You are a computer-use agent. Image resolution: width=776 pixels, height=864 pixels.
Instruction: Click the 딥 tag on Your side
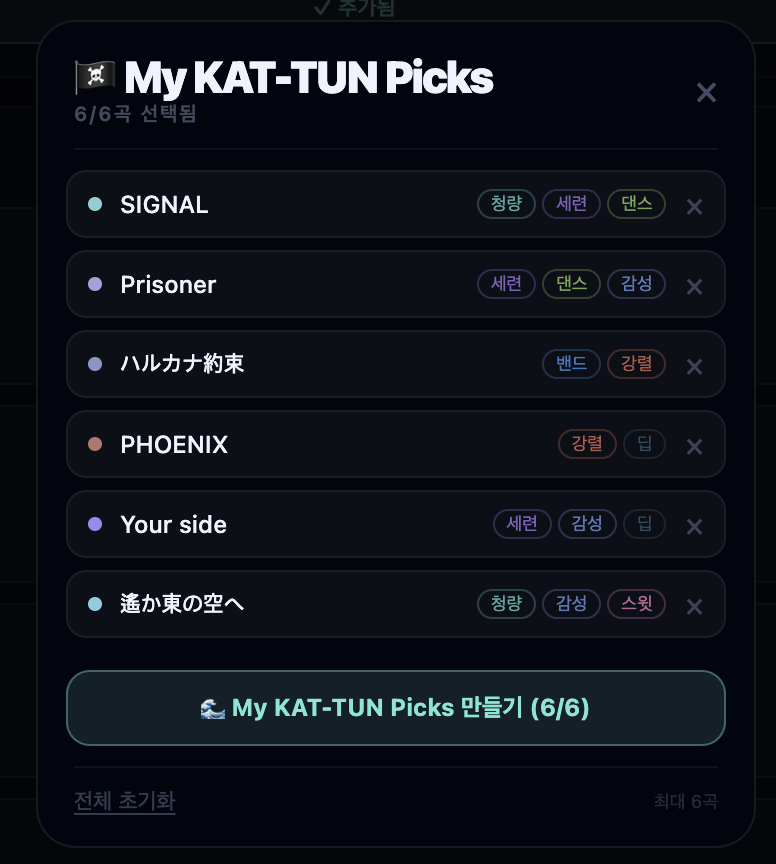644,524
